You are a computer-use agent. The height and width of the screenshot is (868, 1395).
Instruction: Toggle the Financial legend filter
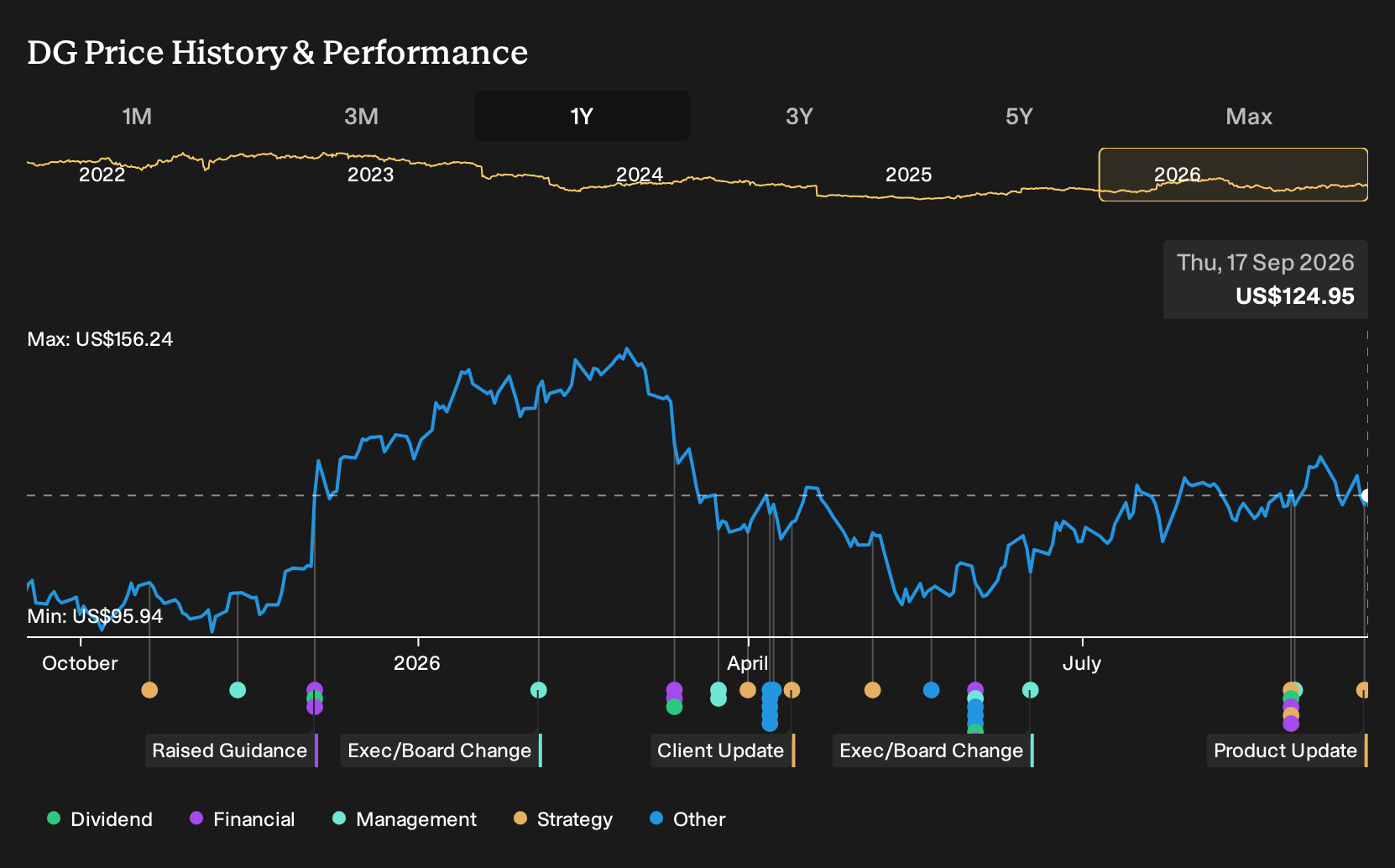(242, 819)
